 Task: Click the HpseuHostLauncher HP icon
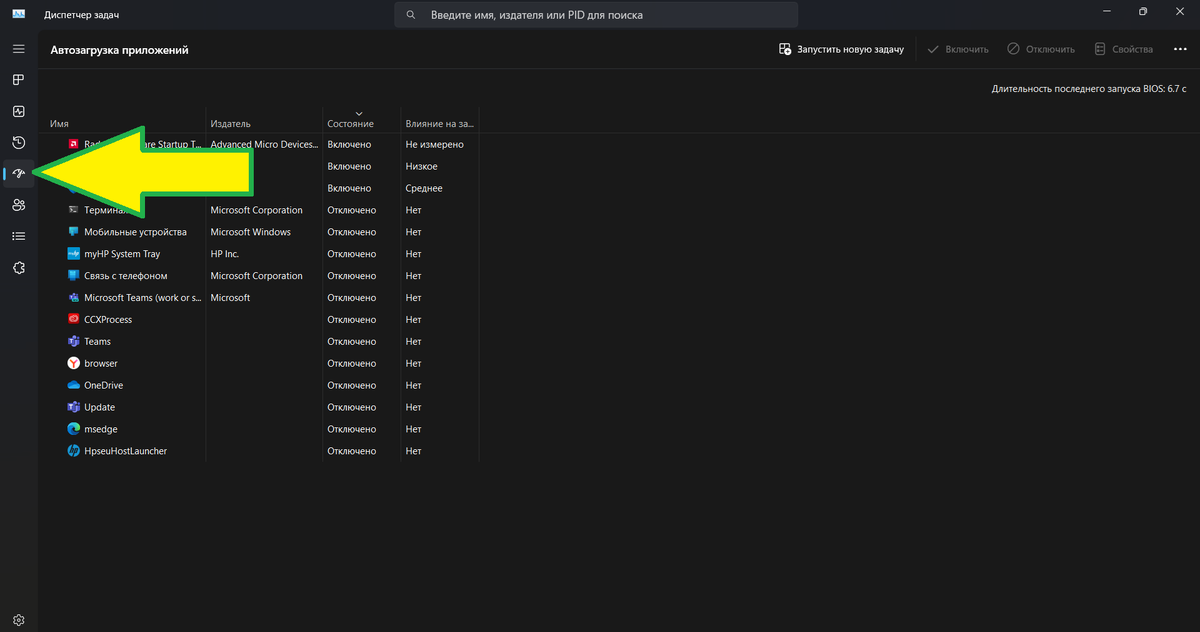[74, 451]
